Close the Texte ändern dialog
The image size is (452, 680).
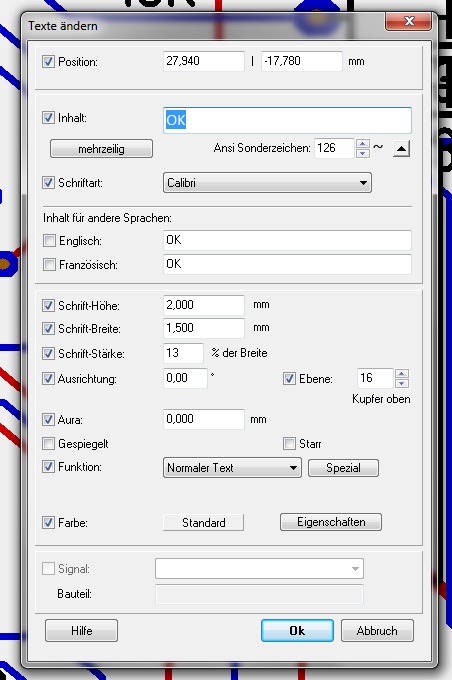click(409, 21)
